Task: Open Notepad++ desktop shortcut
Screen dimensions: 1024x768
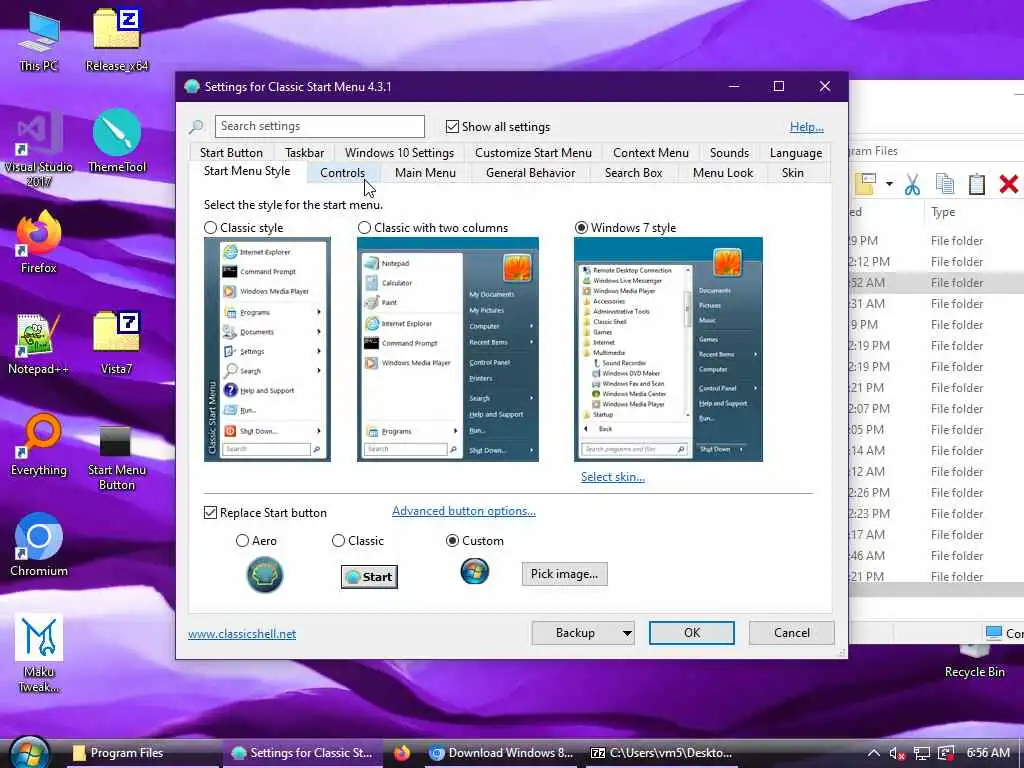Action: pyautogui.click(x=39, y=344)
